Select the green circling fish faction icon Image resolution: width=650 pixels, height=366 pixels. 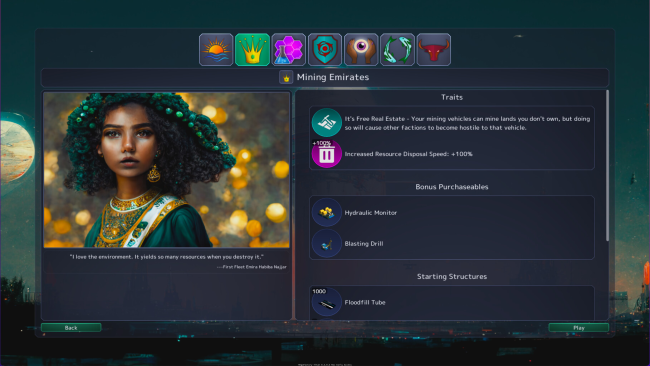[x=397, y=50]
